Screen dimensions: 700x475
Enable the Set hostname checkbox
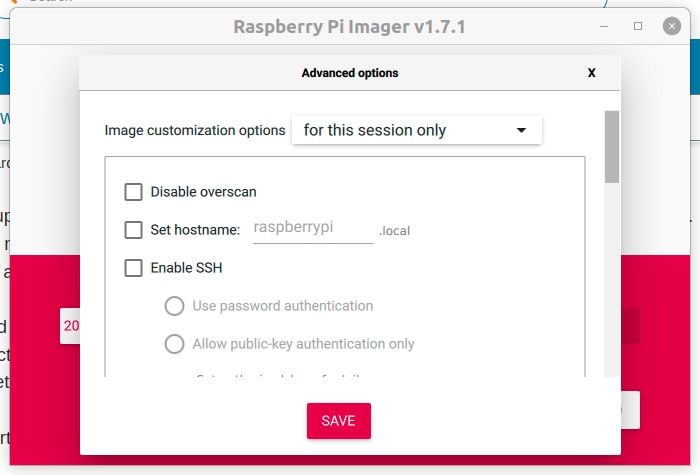pyautogui.click(x=133, y=230)
